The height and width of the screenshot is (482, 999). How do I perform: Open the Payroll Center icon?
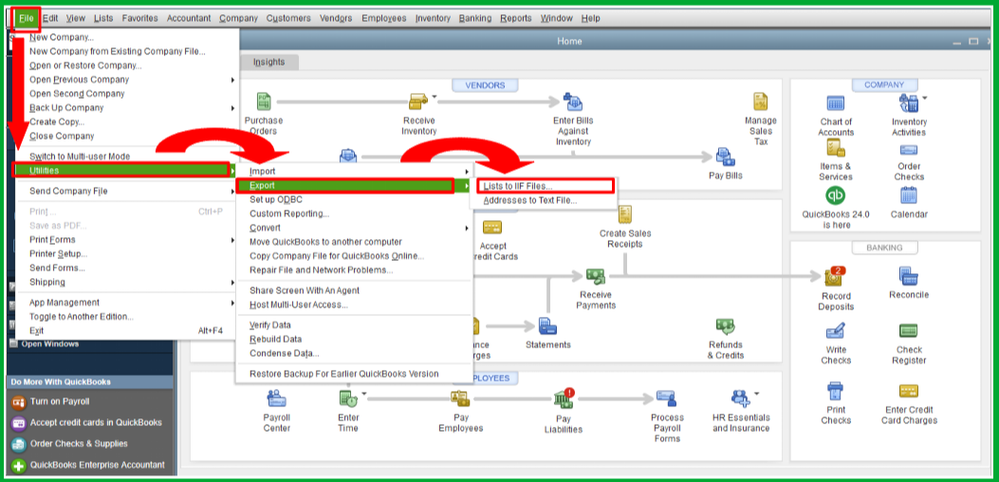277,399
